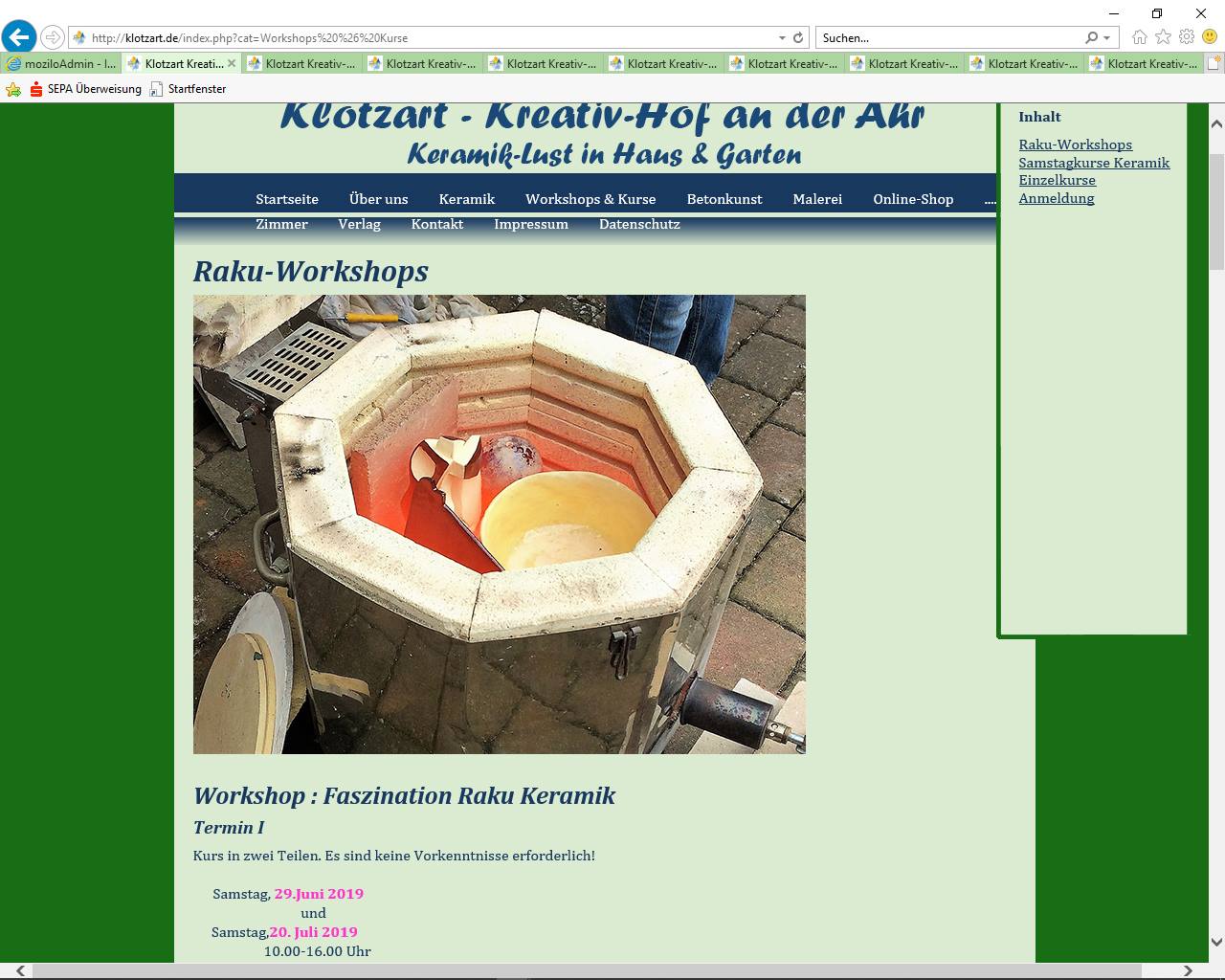Image resolution: width=1225 pixels, height=980 pixels.
Task: Close the active Klotzart Kreati tab
Action: [231, 64]
